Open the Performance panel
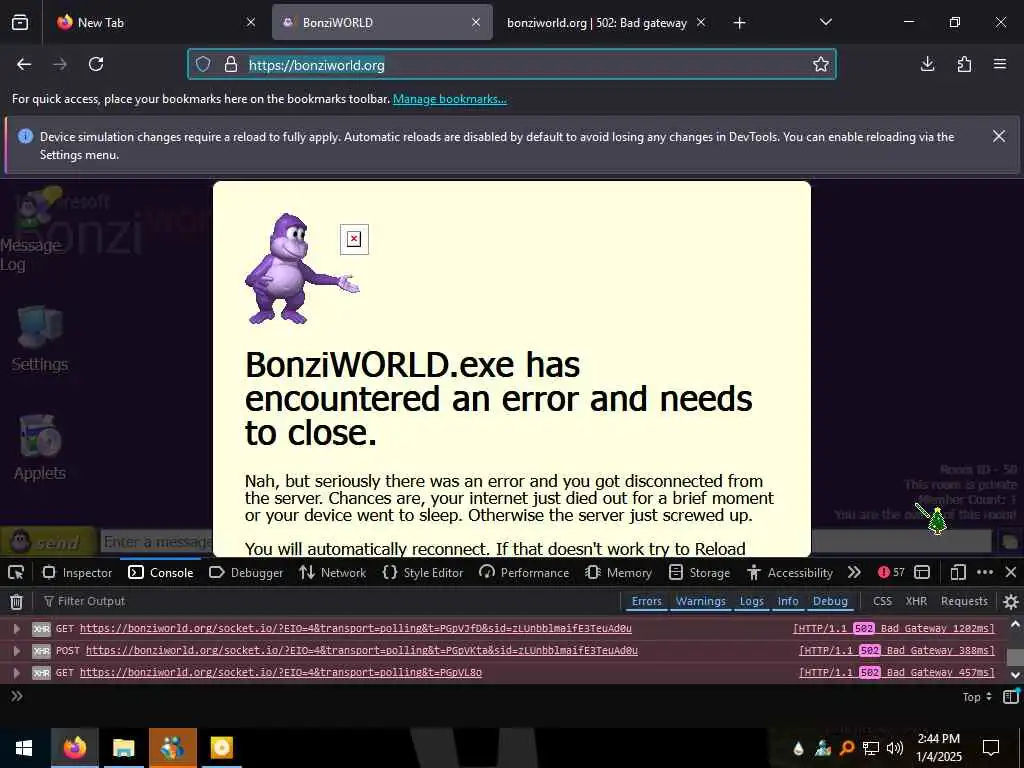The width and height of the screenshot is (1024, 768). [x=524, y=573]
